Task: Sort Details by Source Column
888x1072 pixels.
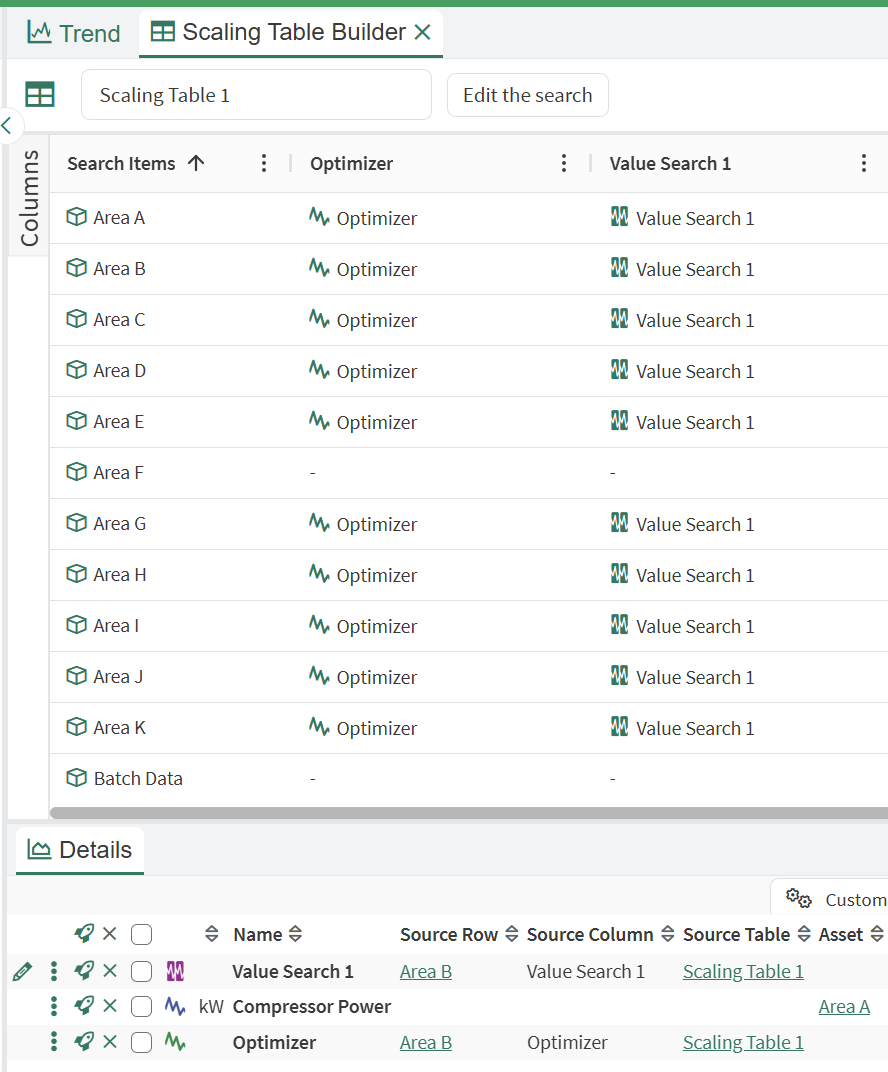Action: pos(600,935)
